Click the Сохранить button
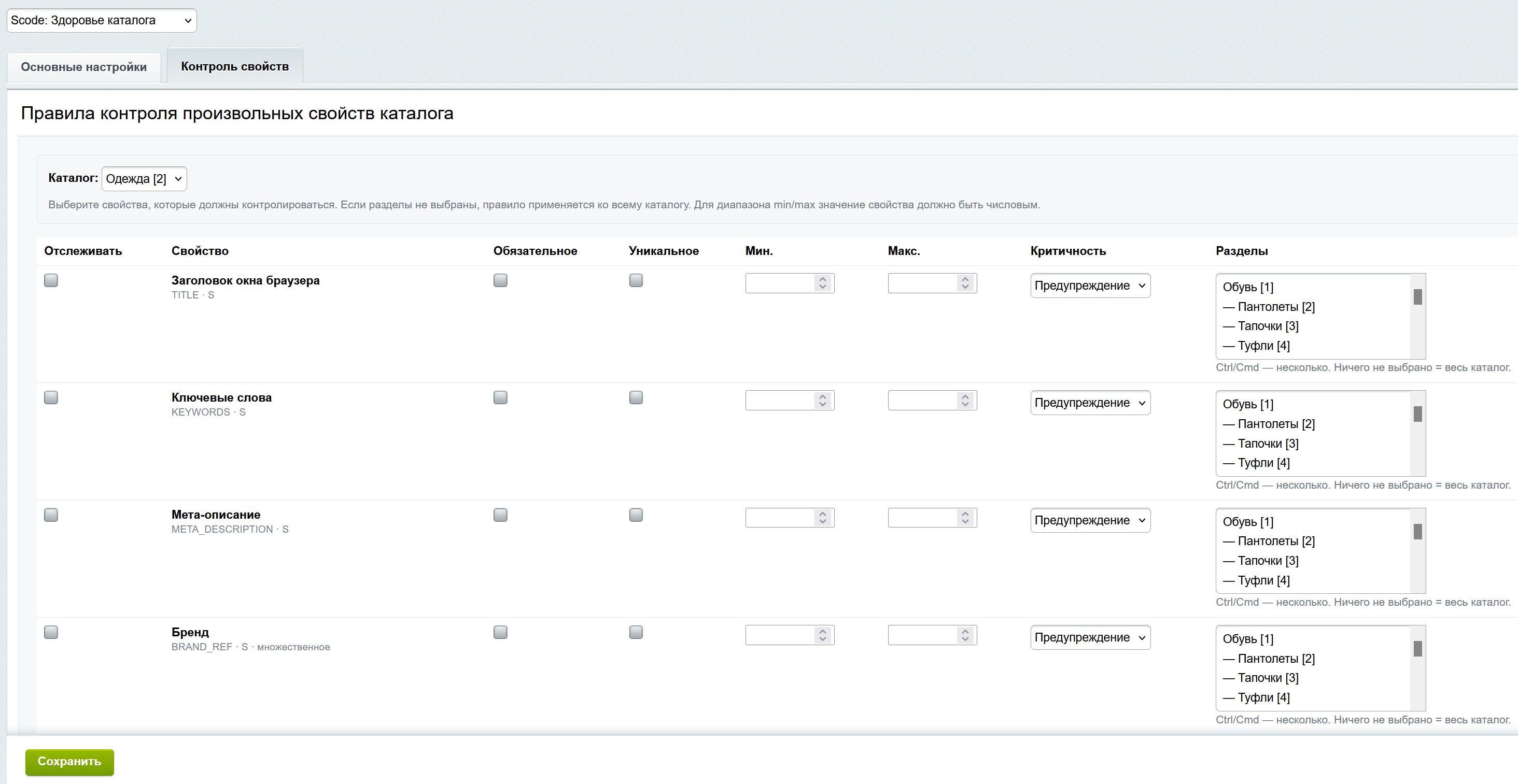The image size is (1518, 784). [x=69, y=762]
